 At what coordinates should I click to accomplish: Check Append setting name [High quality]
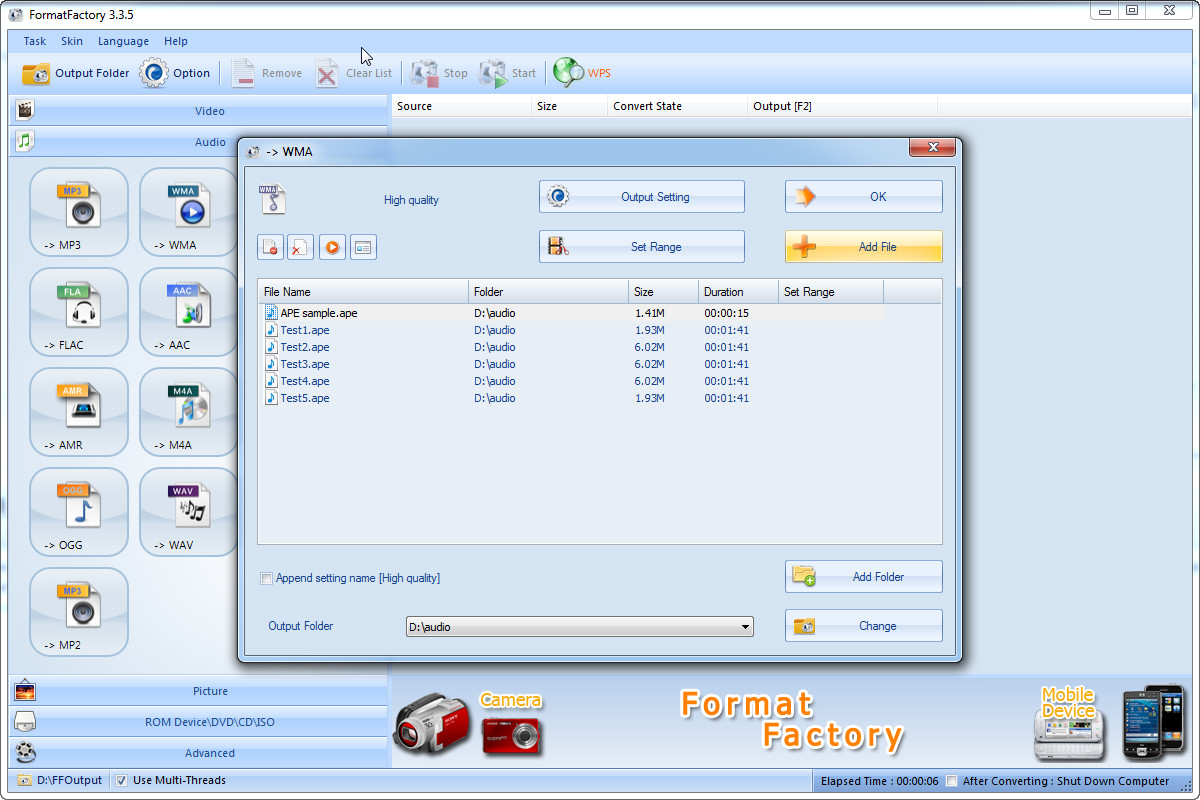266,578
